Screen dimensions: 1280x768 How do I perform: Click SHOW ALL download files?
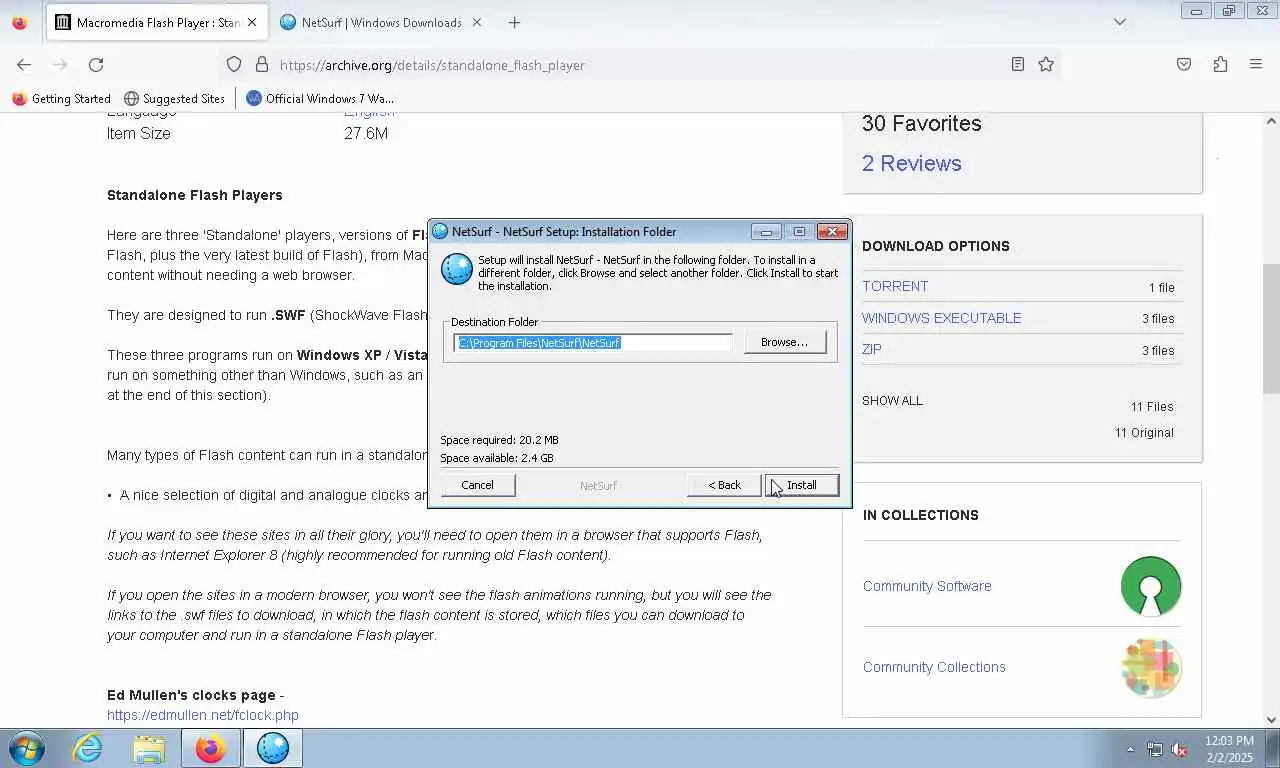[892, 400]
